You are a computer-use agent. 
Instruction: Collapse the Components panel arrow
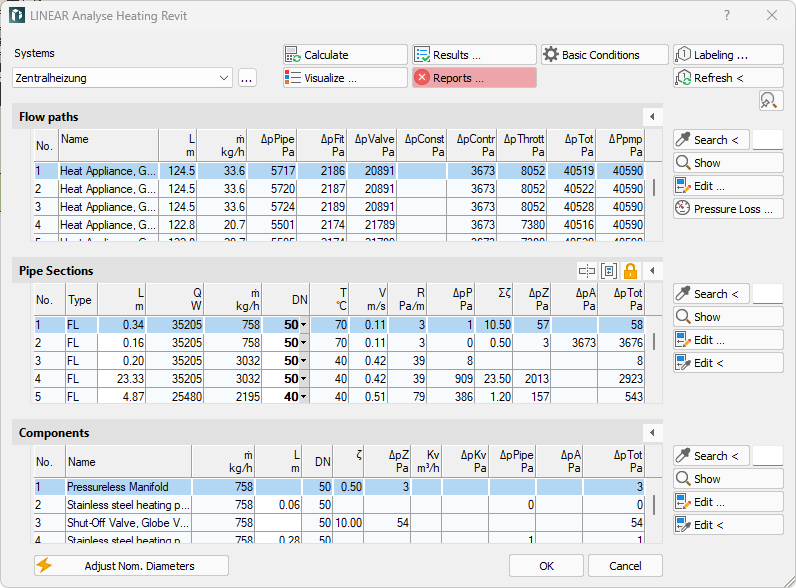pyautogui.click(x=652, y=433)
